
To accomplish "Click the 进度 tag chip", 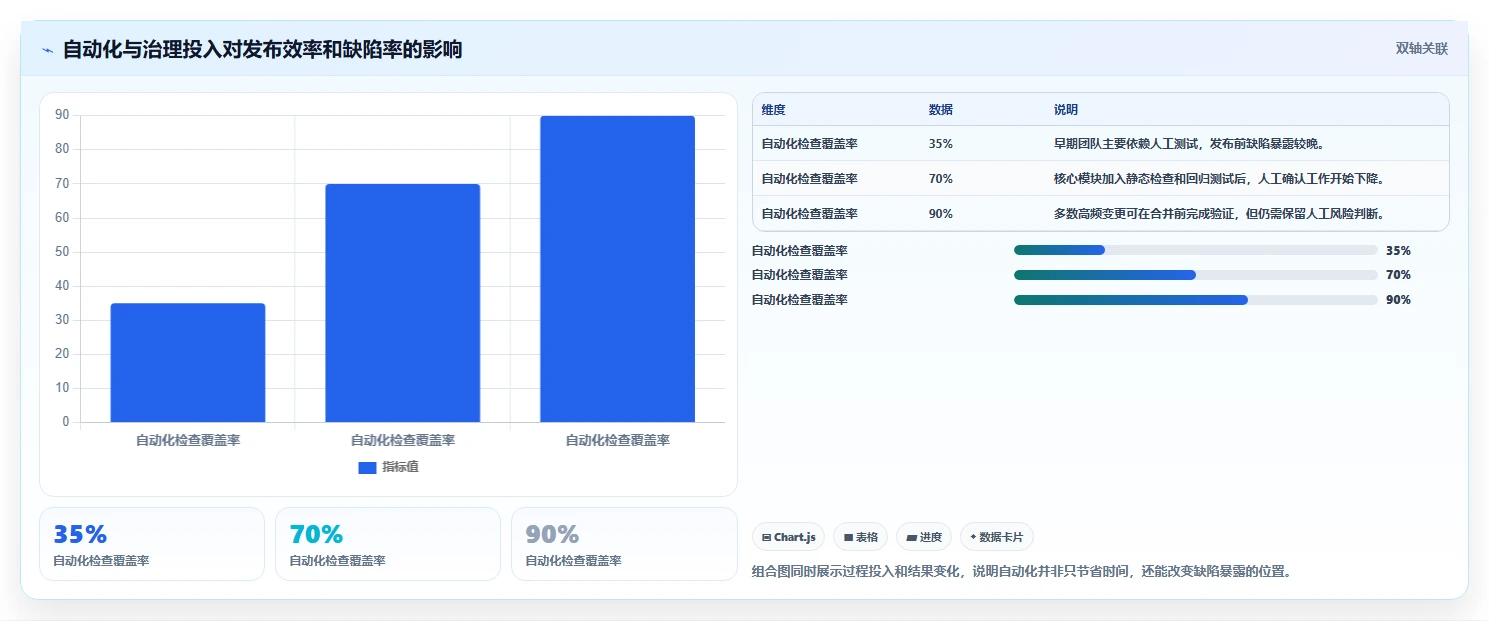I will [924, 537].
